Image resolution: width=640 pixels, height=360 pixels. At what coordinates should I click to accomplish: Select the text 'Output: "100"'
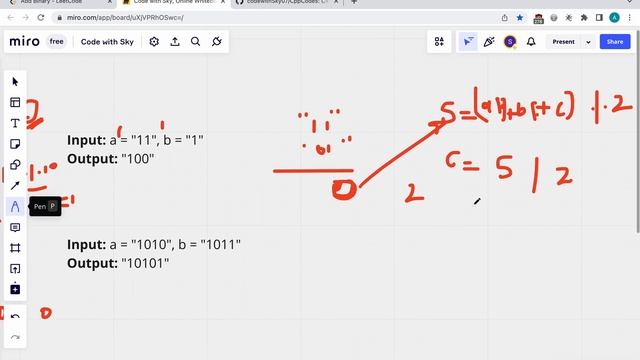[x=111, y=159]
